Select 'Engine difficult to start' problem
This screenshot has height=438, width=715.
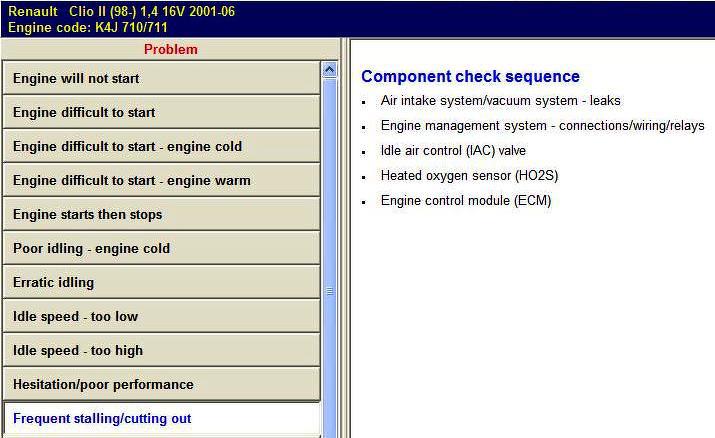(161, 112)
